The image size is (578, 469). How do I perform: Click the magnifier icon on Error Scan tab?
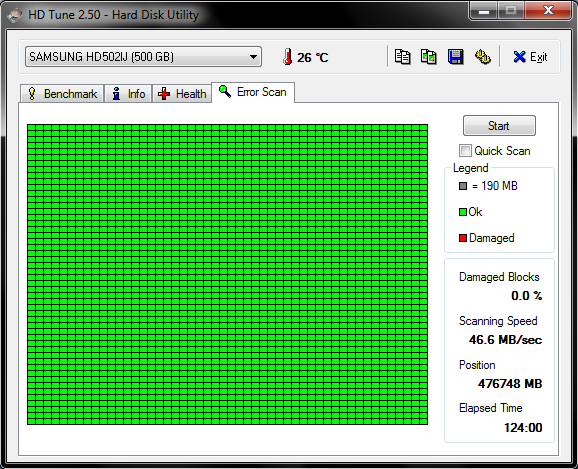[x=224, y=91]
